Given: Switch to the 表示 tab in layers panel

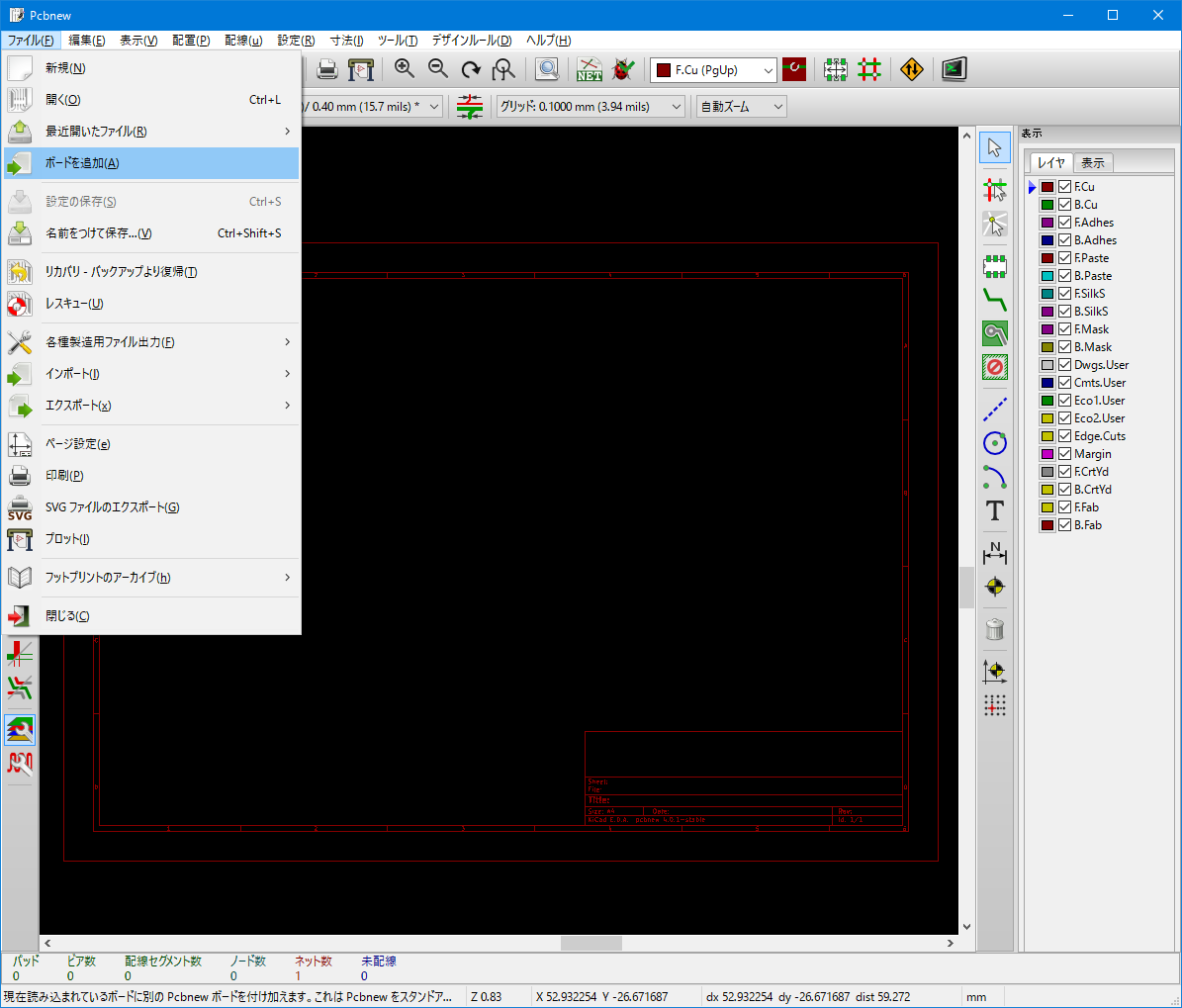Looking at the screenshot, I should 1092,163.
